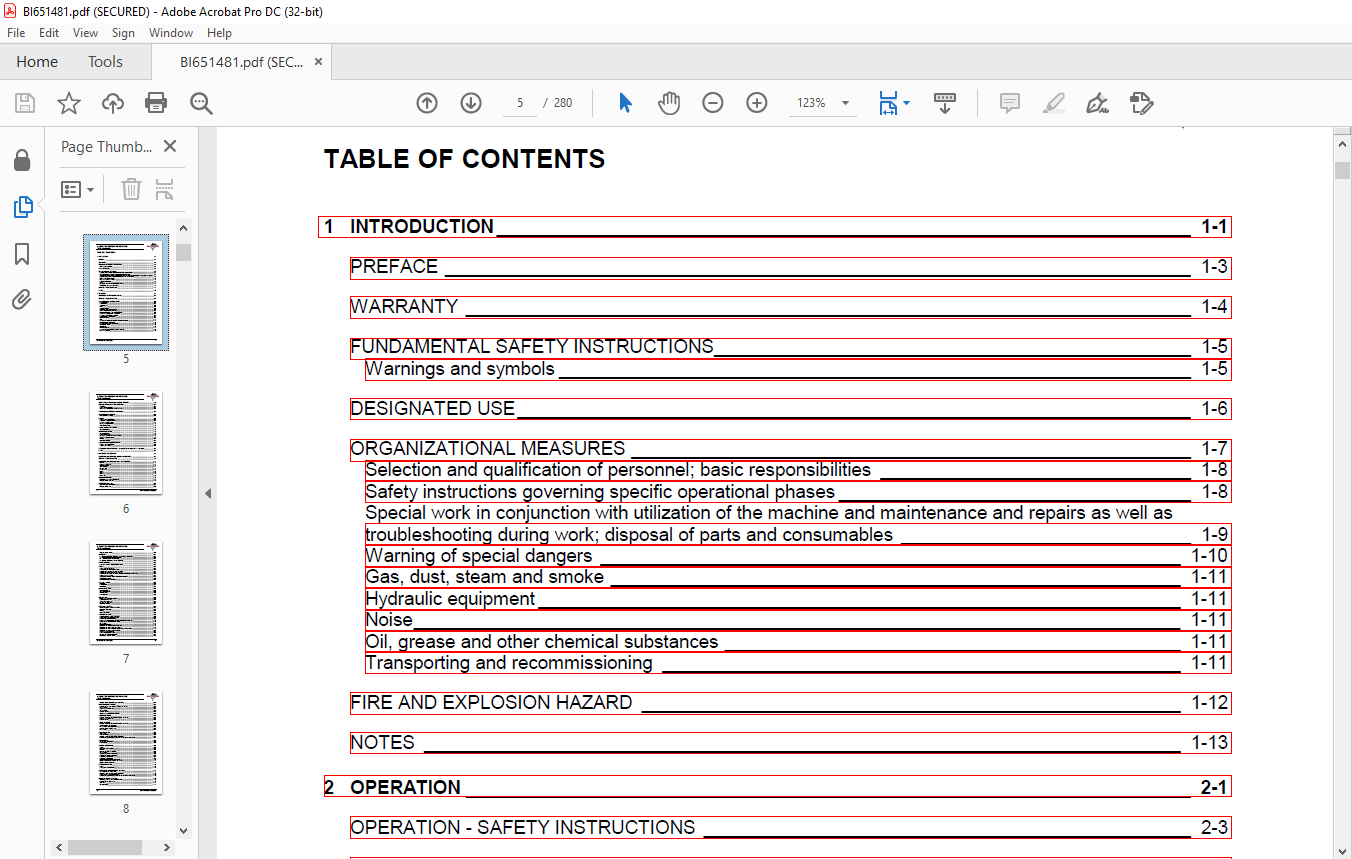Screen dimensions: 1352x859
Task: Go to Warnings and symbols entry
Action: tap(798, 369)
